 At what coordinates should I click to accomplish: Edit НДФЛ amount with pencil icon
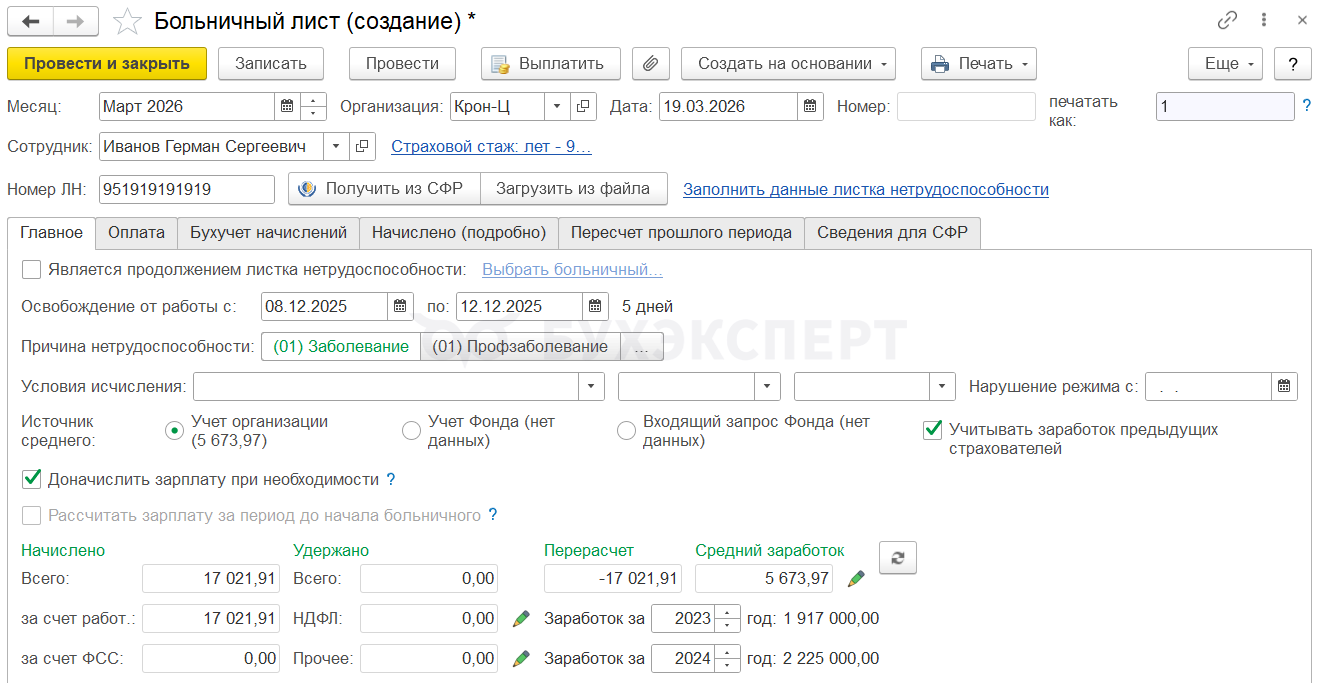(x=520, y=618)
